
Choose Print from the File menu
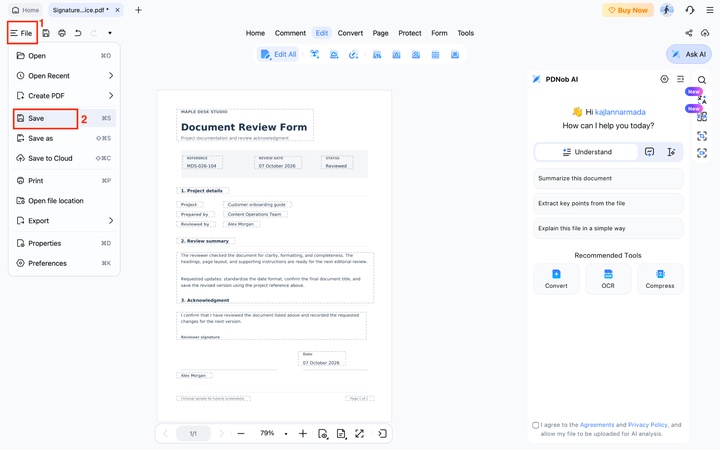click(x=64, y=180)
